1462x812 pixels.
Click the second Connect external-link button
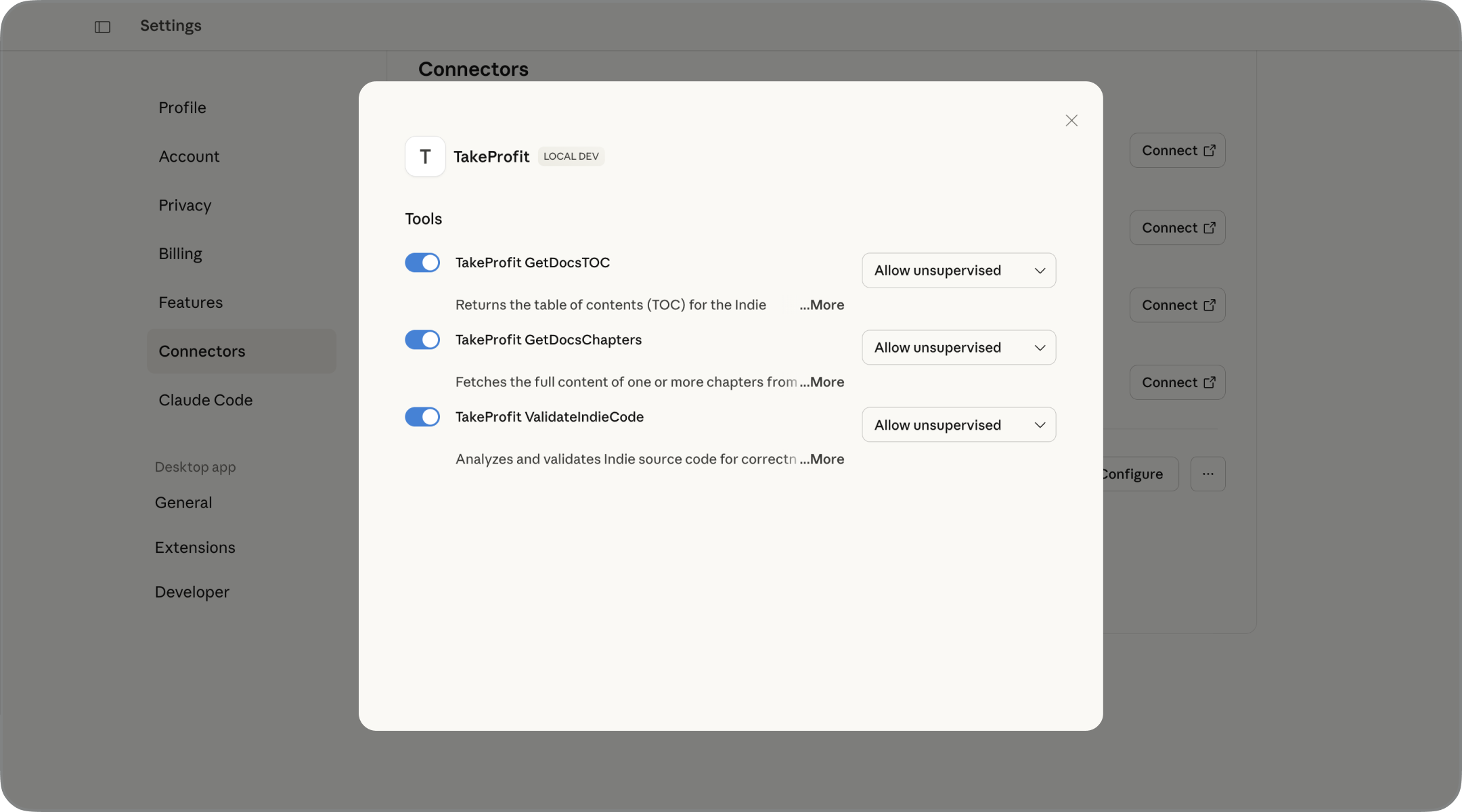(x=1177, y=228)
